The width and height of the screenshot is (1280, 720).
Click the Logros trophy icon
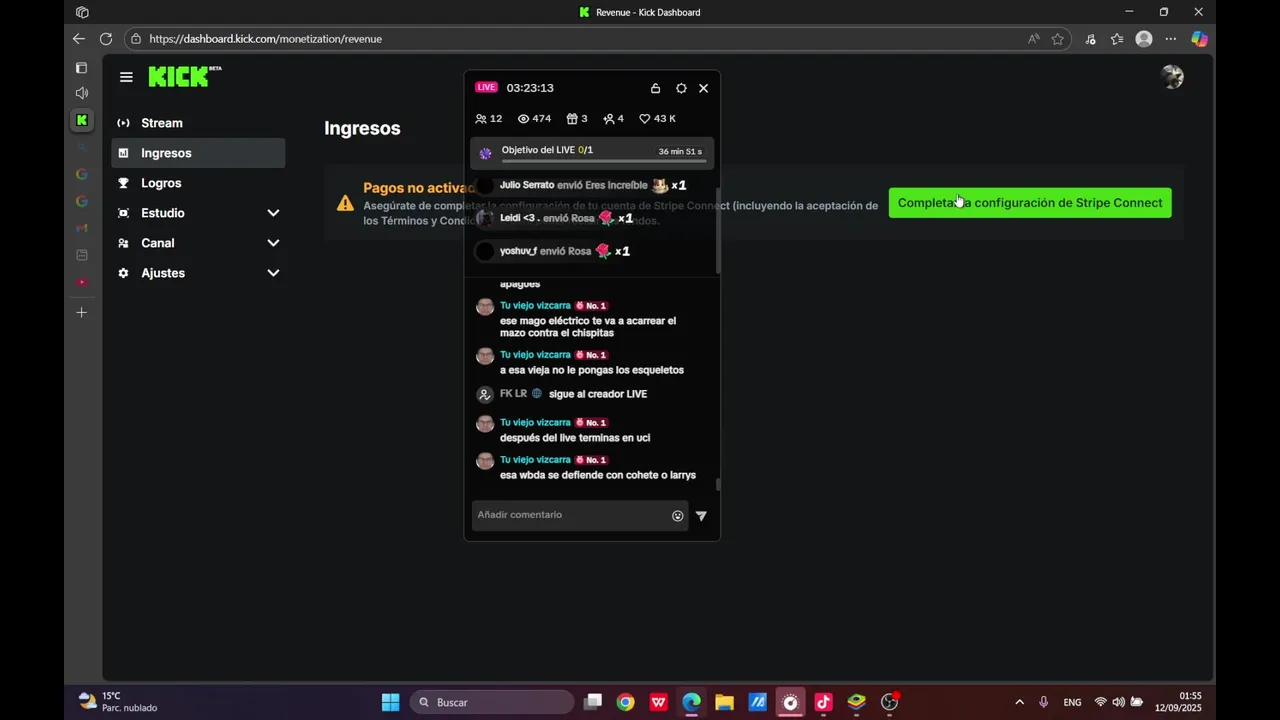tap(124, 183)
